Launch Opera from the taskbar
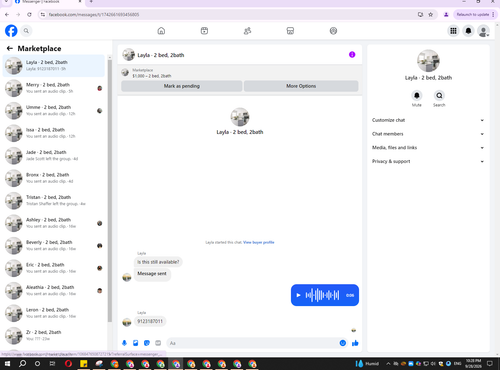 [68, 363]
